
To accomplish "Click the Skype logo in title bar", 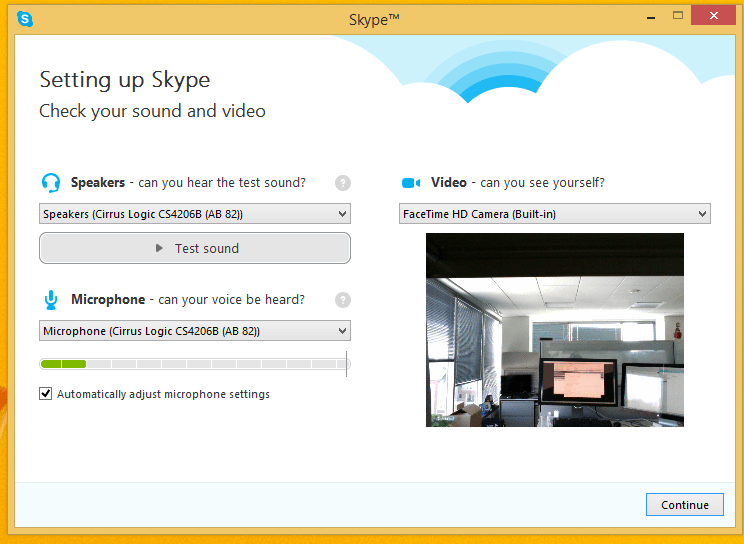I will pyautogui.click(x=25, y=19).
